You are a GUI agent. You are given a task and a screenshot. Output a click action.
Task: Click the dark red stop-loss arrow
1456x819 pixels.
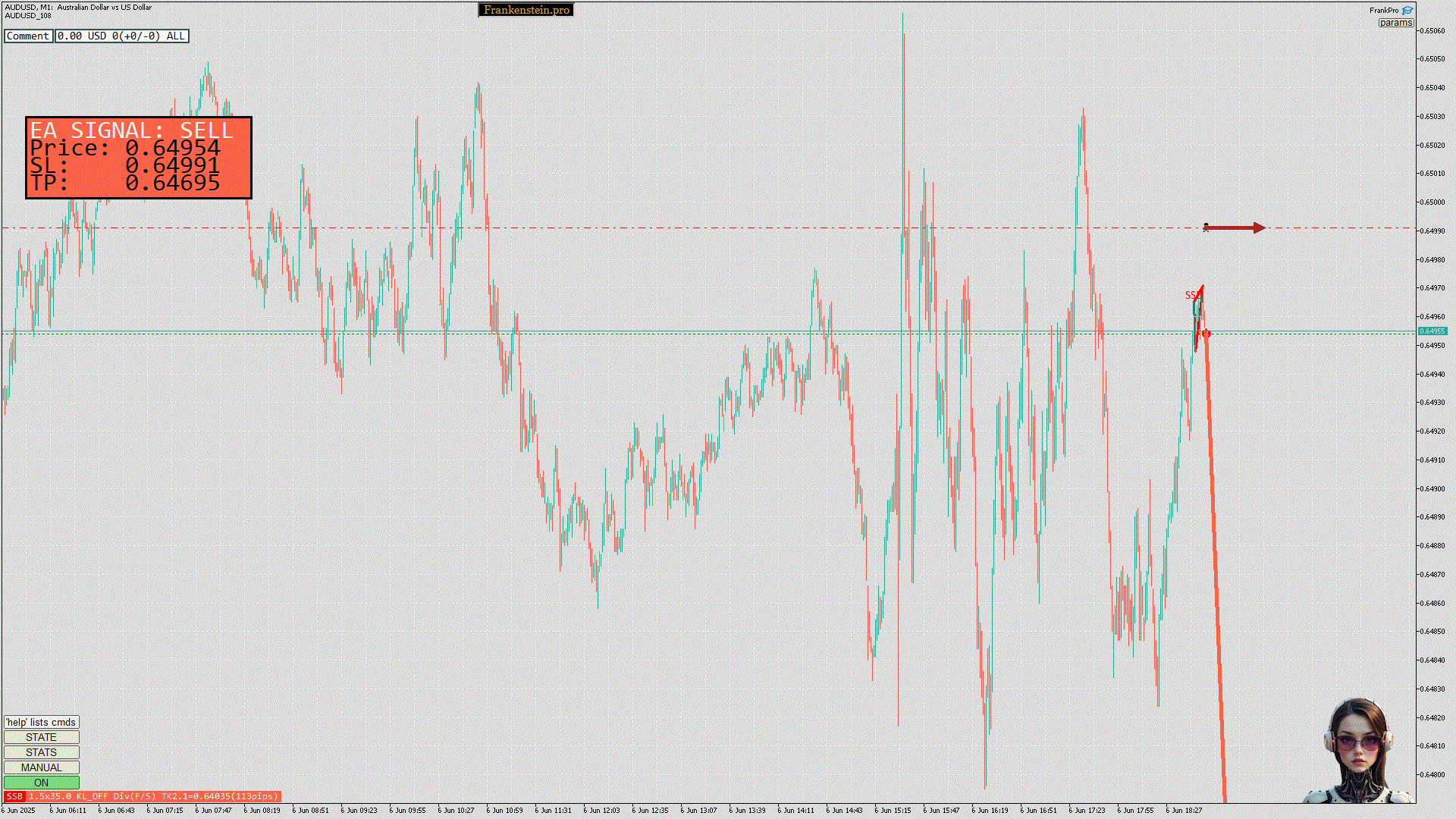pyautogui.click(x=1238, y=227)
